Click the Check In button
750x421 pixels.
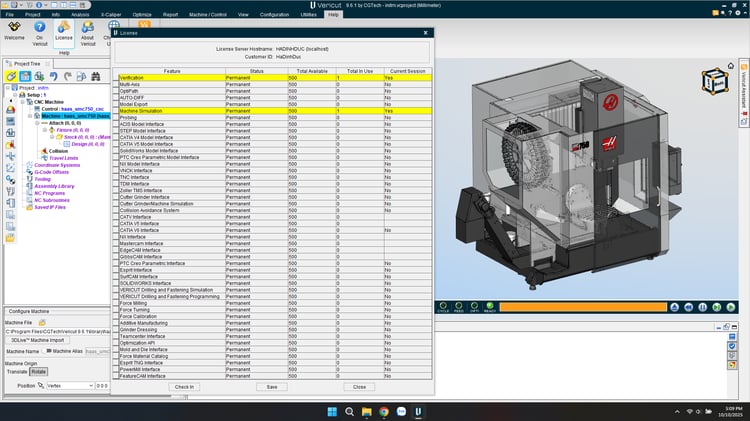tap(184, 387)
